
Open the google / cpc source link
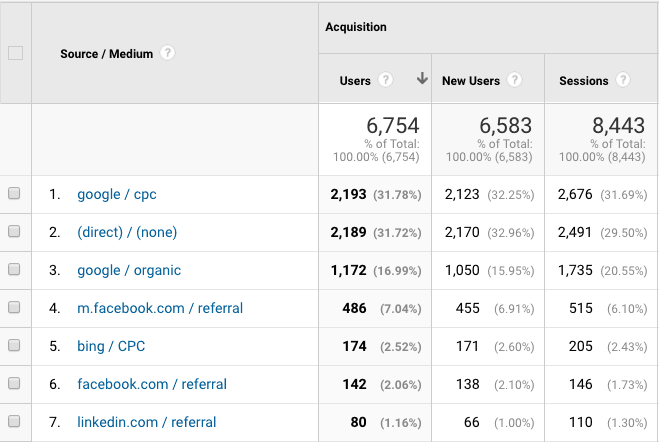pos(117,194)
